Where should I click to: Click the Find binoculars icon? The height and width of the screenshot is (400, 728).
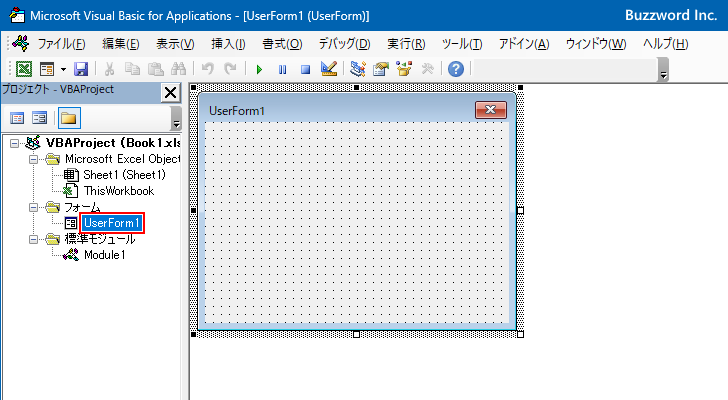pyautogui.click(x=178, y=69)
